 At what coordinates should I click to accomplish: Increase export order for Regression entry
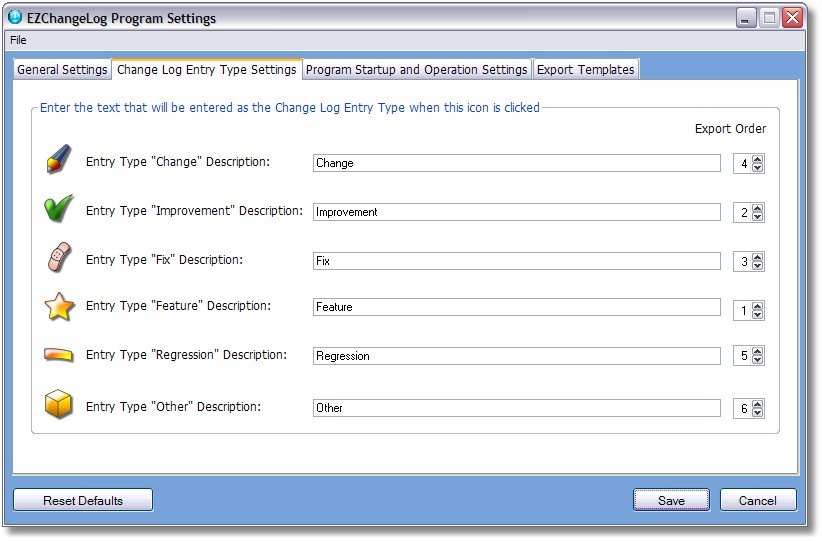coord(758,351)
